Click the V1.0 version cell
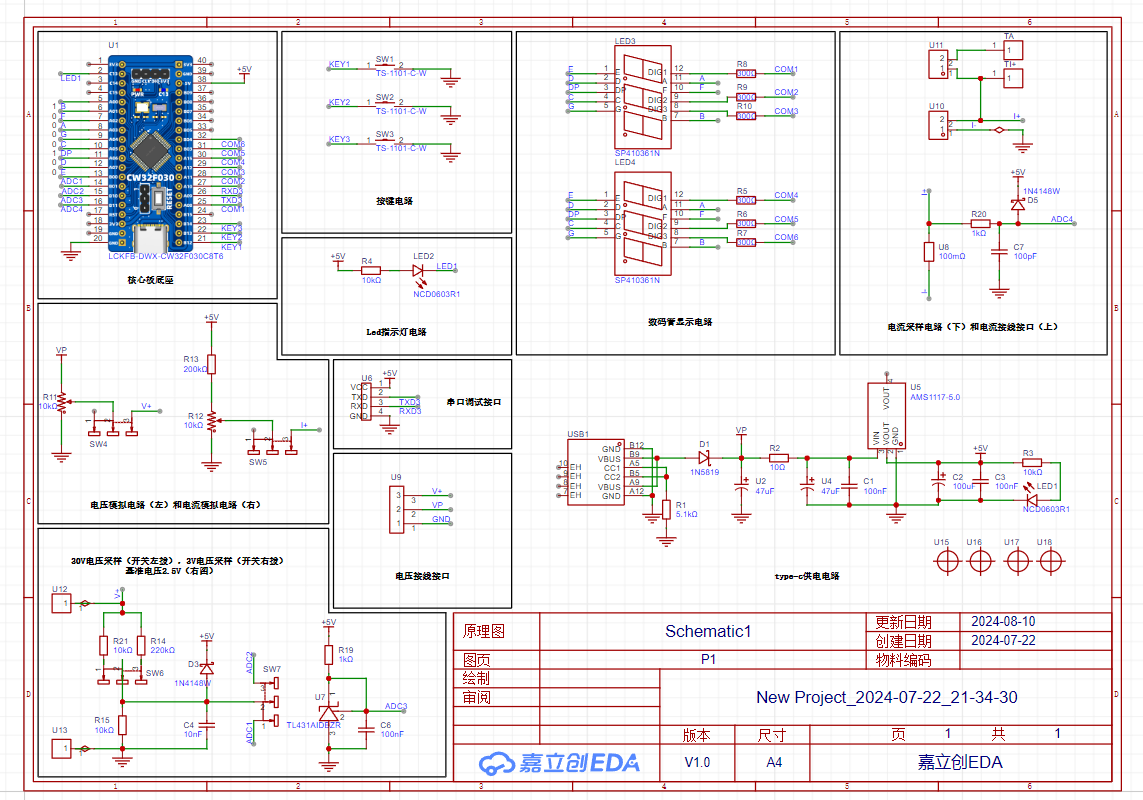 [697, 762]
